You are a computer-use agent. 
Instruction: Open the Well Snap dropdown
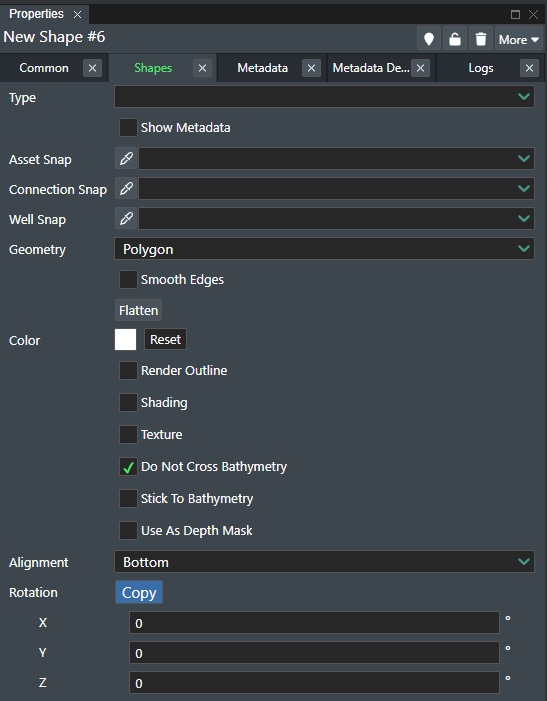337,218
